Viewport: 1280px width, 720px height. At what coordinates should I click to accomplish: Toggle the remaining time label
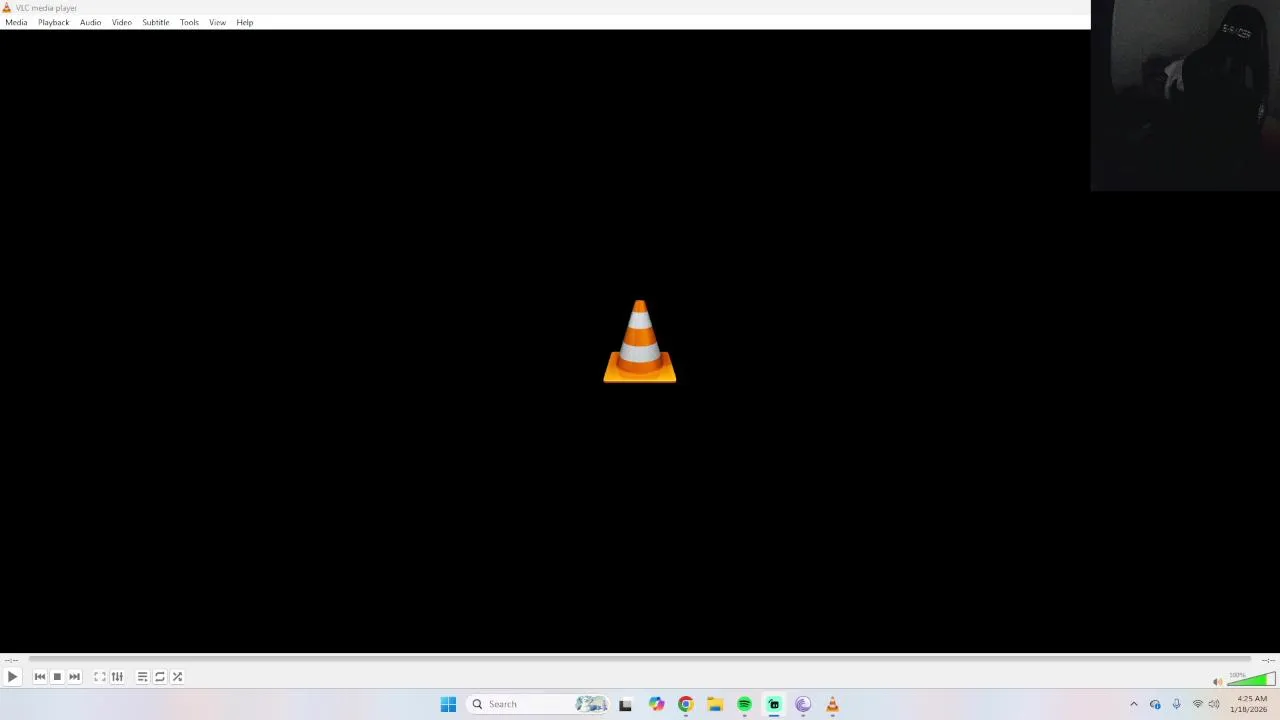click(x=1267, y=660)
